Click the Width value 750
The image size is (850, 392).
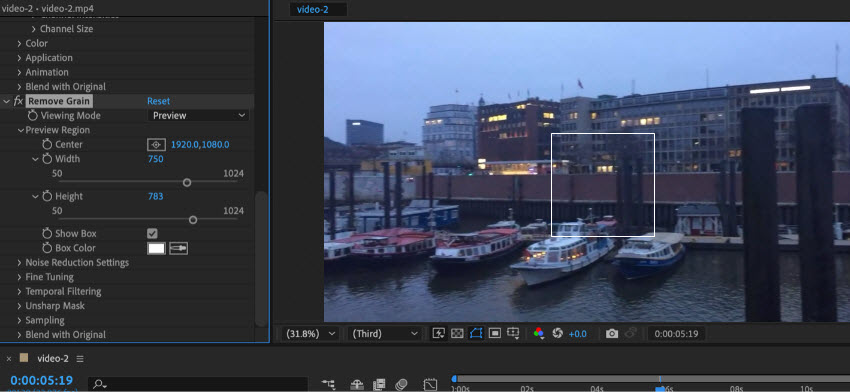[x=156, y=159]
